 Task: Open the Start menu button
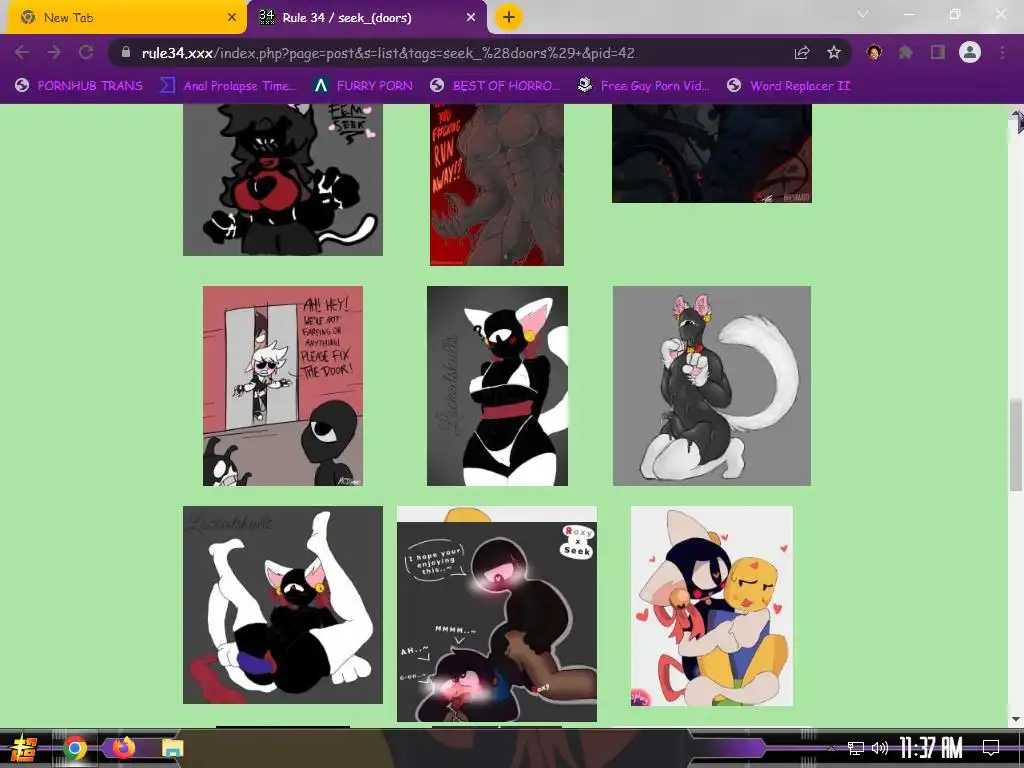[25, 748]
